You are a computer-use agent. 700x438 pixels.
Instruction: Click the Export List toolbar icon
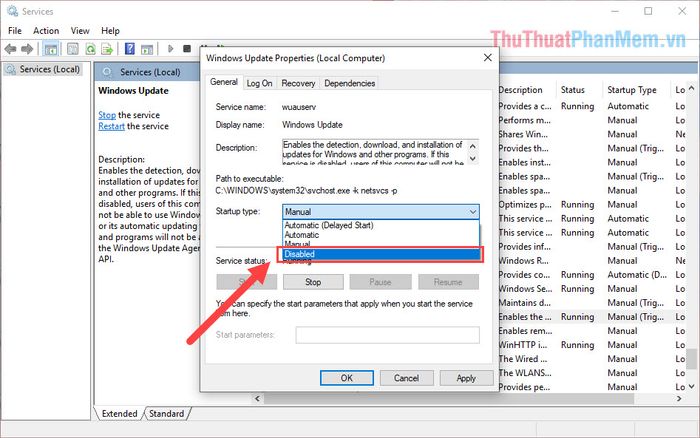[107, 49]
